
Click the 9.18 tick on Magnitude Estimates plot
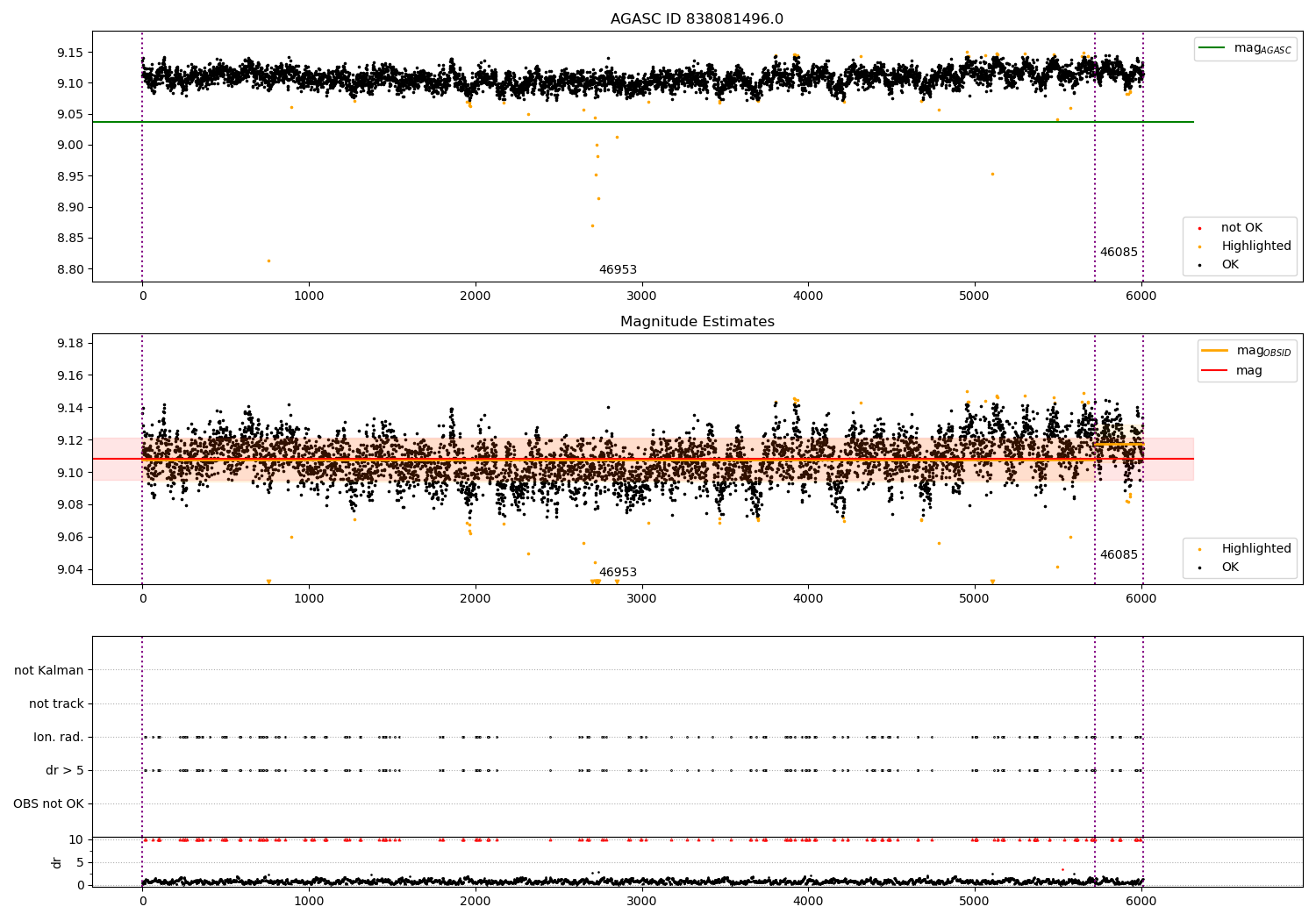68,344
